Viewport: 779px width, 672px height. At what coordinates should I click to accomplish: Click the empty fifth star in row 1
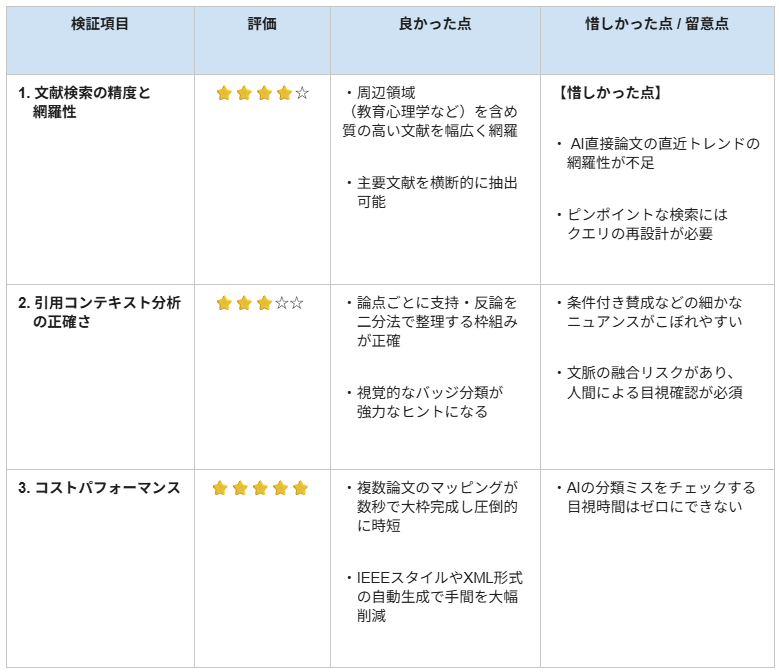(x=302, y=93)
